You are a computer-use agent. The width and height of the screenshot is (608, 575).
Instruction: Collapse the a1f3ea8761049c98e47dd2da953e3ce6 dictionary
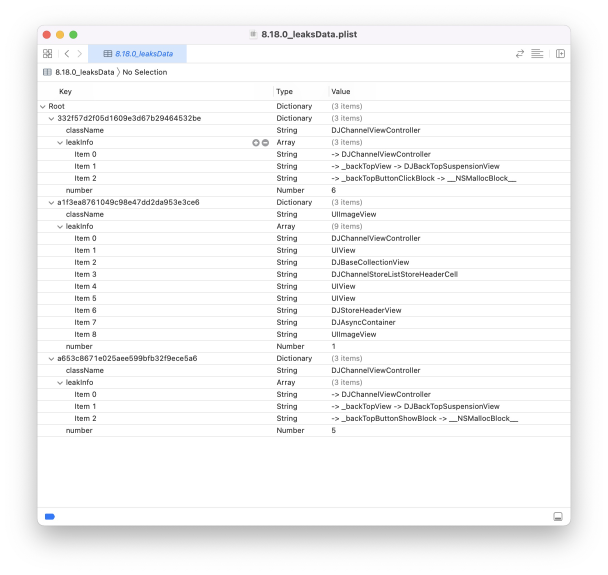(51, 203)
